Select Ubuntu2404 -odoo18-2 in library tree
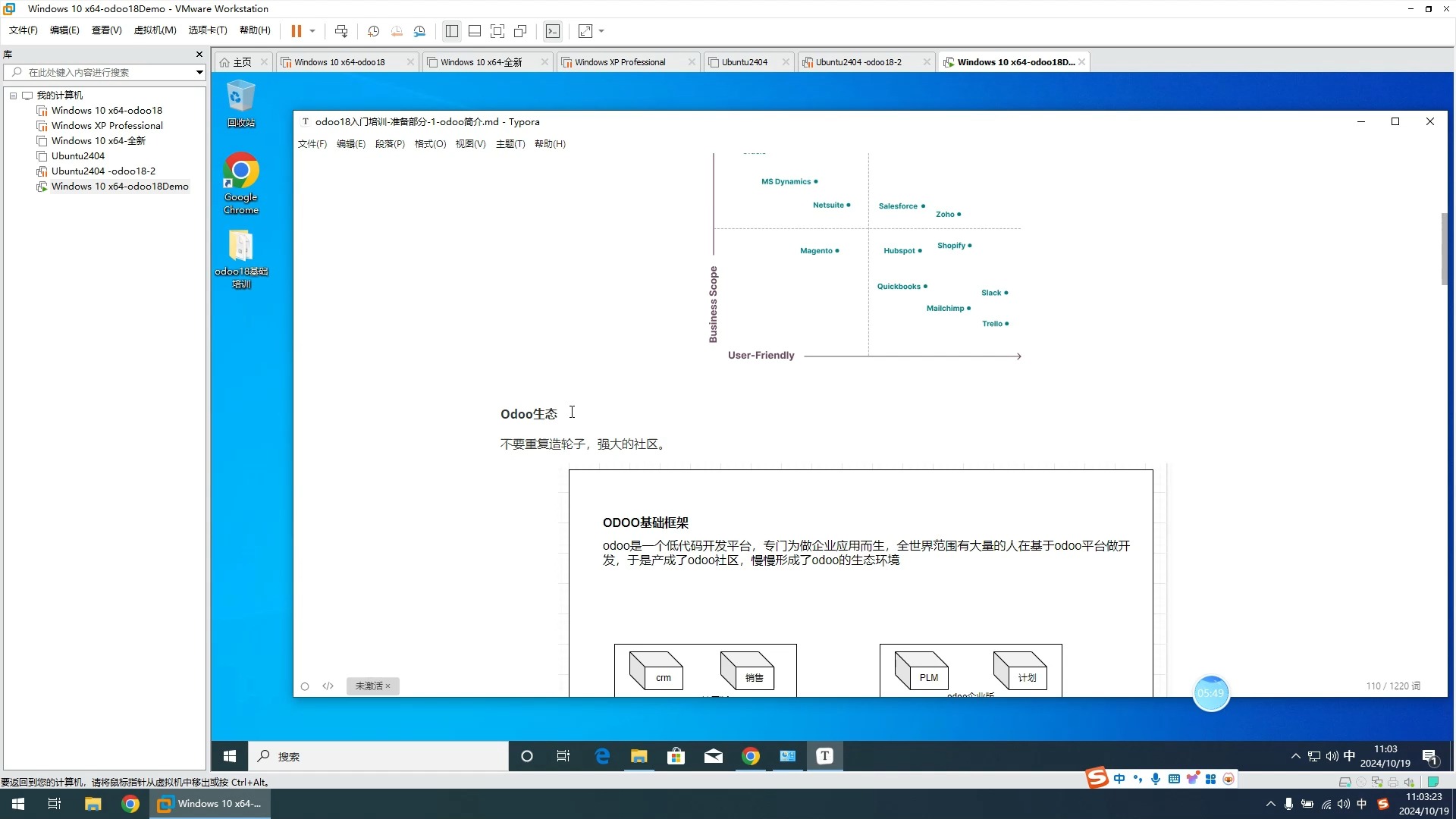The image size is (1456, 819). [x=103, y=171]
